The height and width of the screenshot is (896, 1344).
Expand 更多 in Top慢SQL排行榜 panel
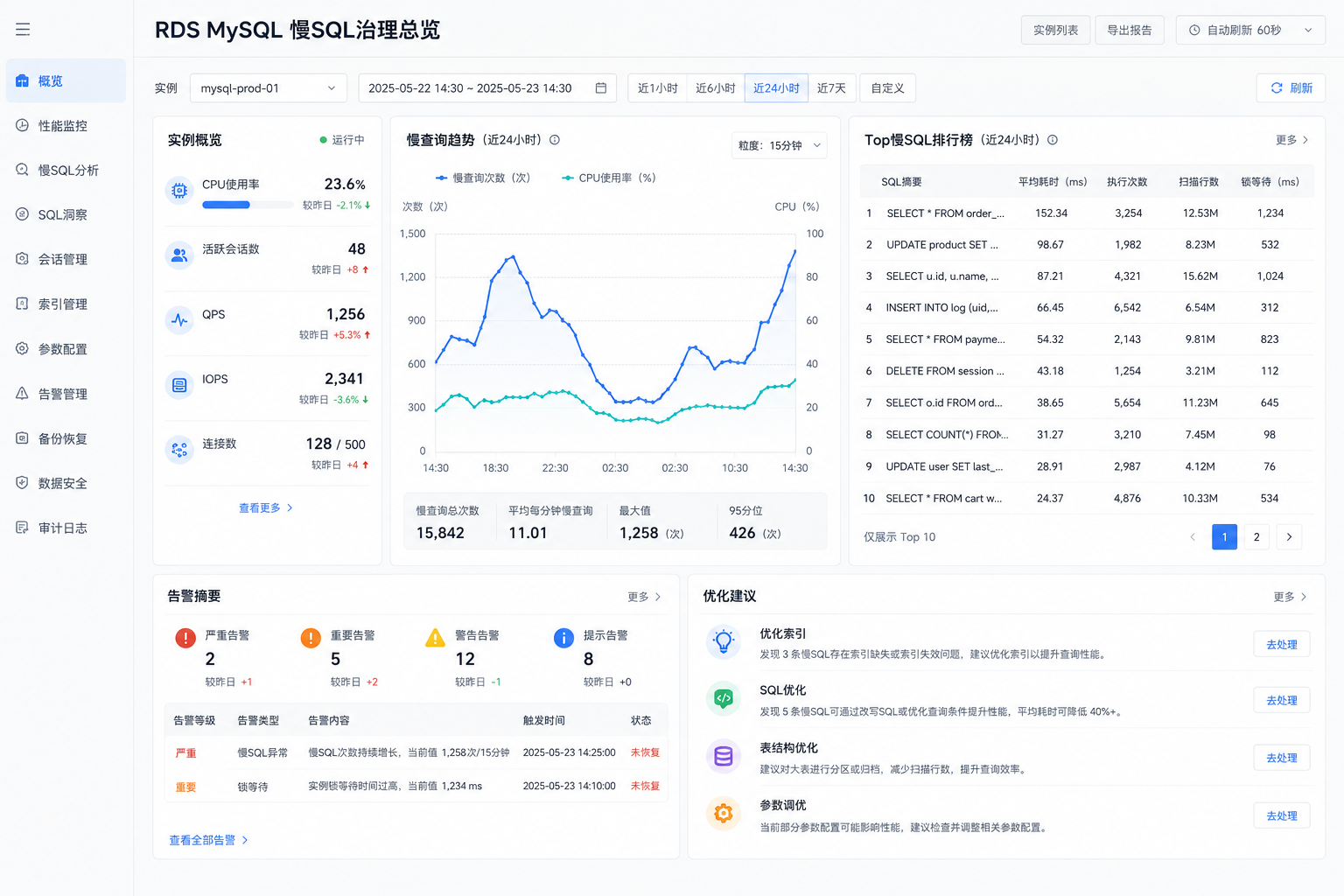(x=1292, y=140)
